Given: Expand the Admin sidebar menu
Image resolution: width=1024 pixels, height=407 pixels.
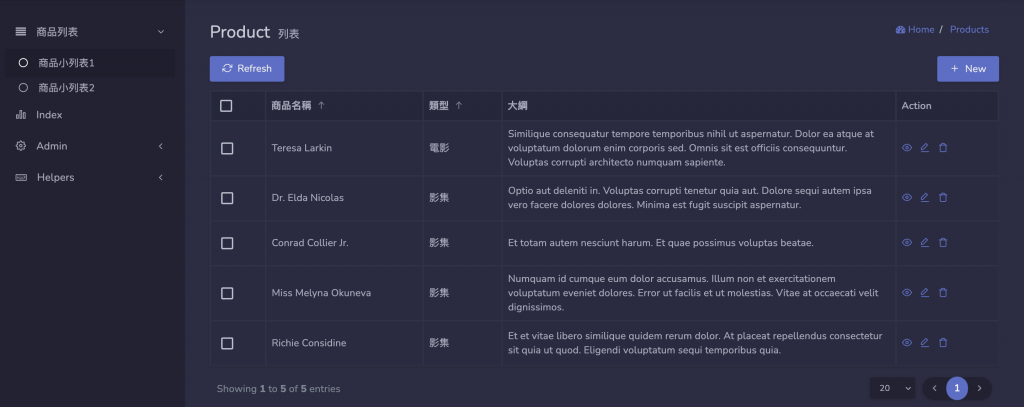Looking at the screenshot, I should coord(88,146).
